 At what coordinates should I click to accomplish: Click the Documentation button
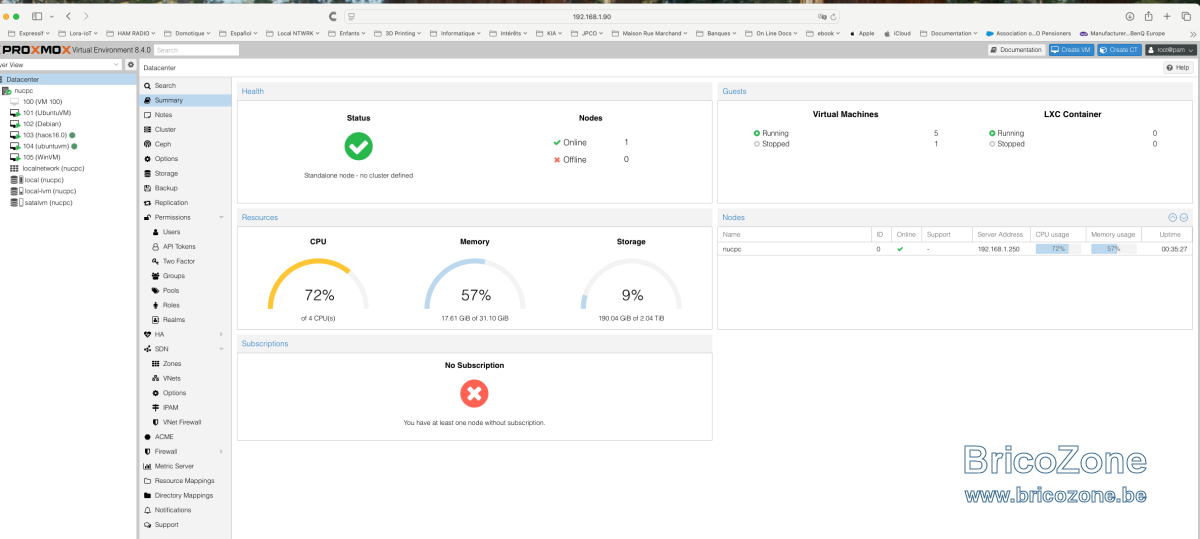click(x=1016, y=49)
